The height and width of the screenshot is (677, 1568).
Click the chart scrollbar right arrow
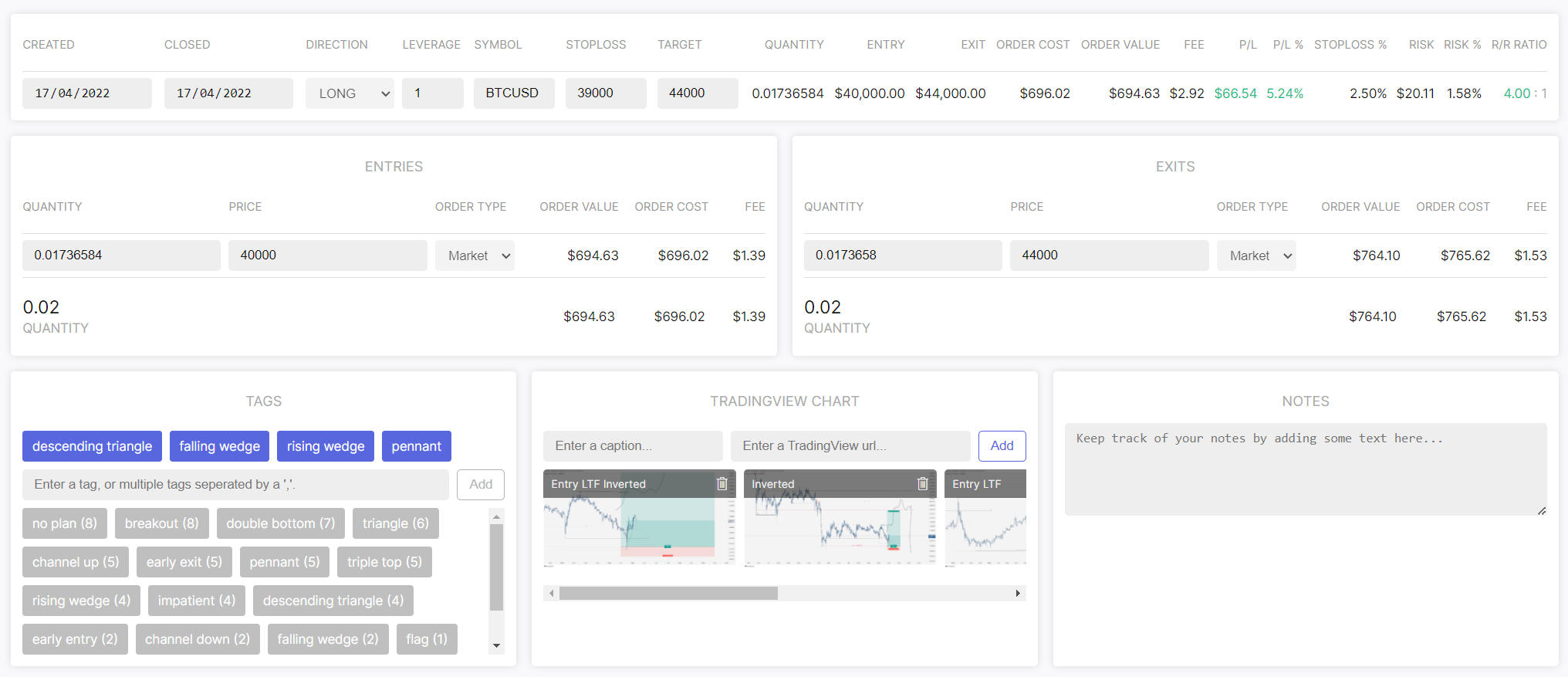click(x=1018, y=593)
